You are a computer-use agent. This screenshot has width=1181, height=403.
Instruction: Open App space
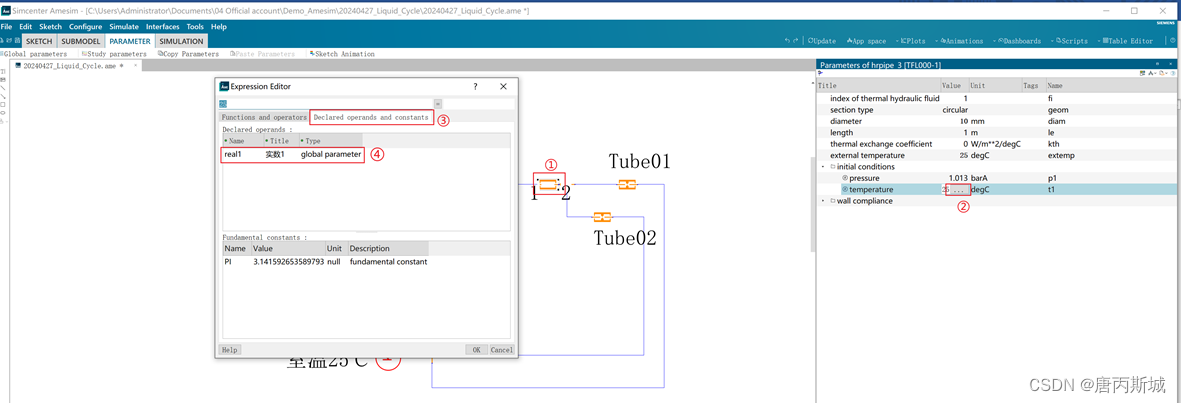tap(865, 41)
